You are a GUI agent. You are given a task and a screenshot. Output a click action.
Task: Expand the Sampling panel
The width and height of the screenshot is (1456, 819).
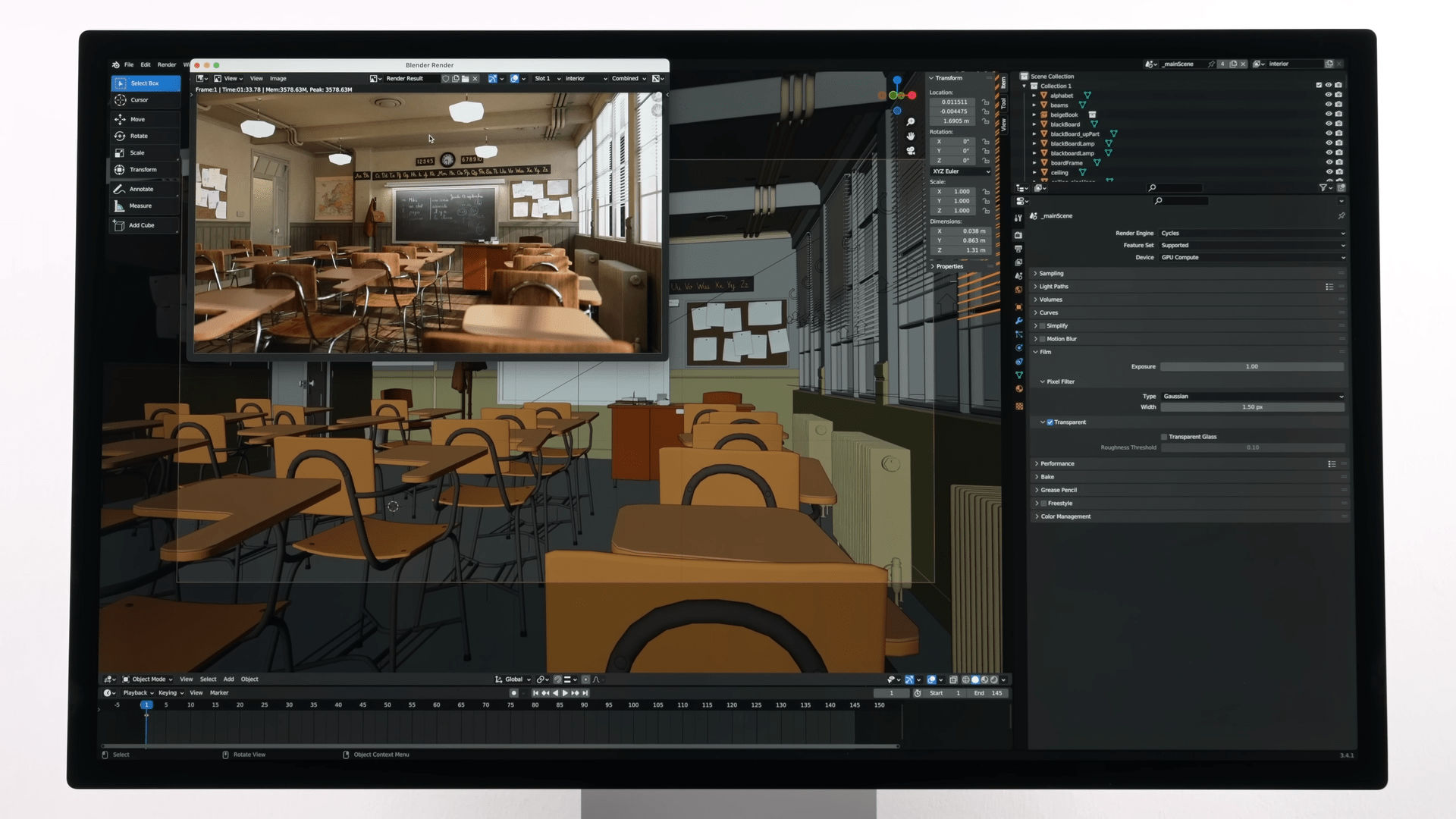pyautogui.click(x=1051, y=273)
